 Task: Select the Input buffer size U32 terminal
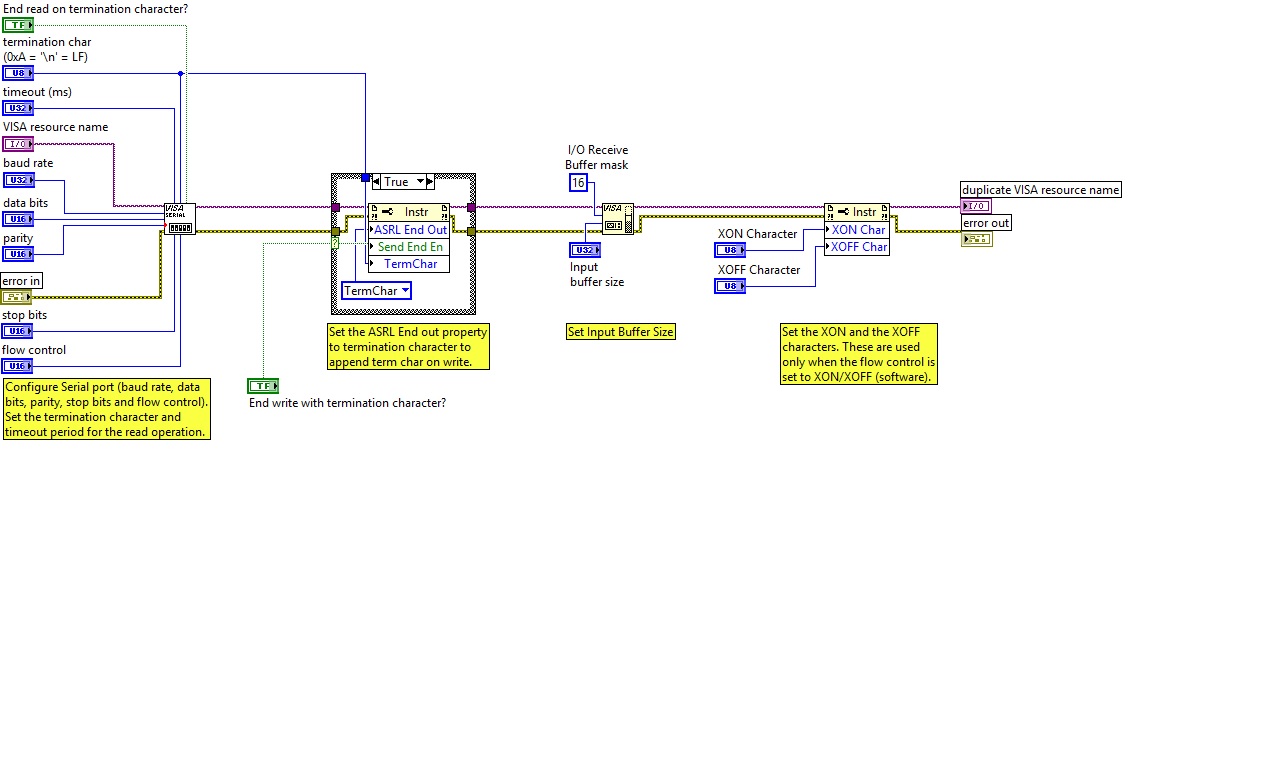(585, 250)
